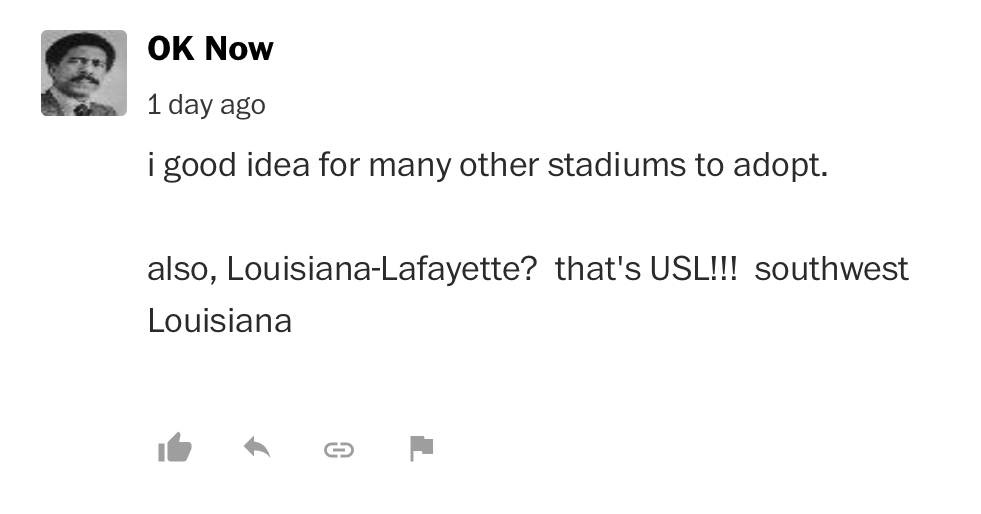981x514 pixels.
Task: Click the username OK Now
Action: pyautogui.click(x=210, y=48)
